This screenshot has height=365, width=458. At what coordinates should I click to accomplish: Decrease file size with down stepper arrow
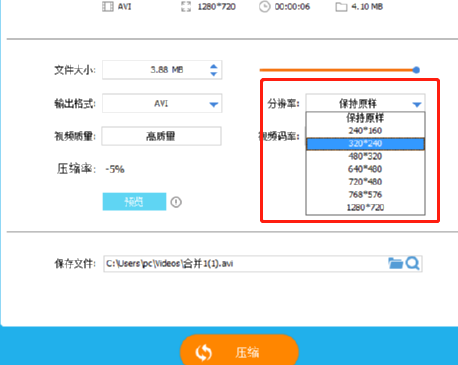[x=214, y=74]
